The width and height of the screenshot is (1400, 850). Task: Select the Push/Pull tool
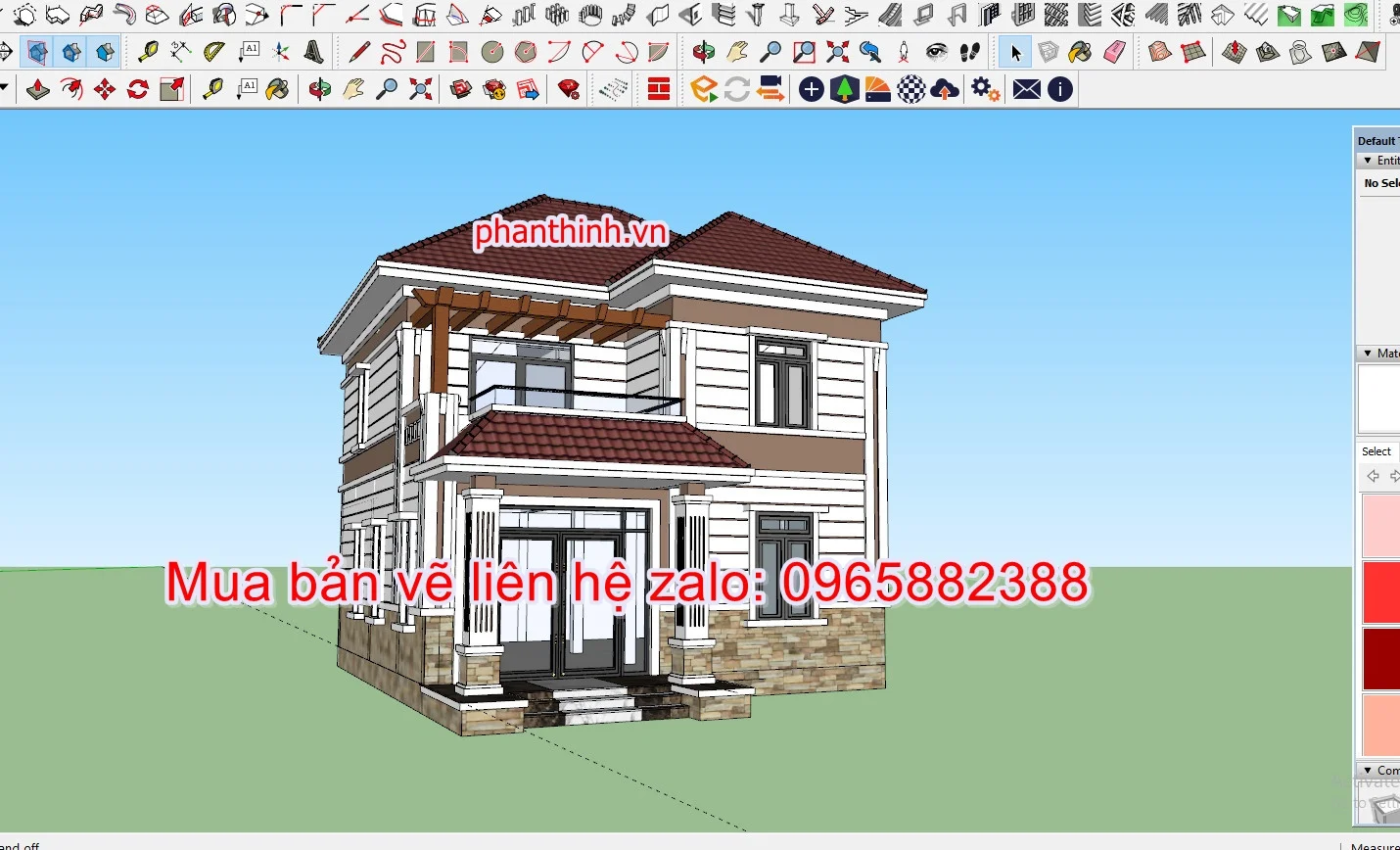pyautogui.click(x=38, y=90)
